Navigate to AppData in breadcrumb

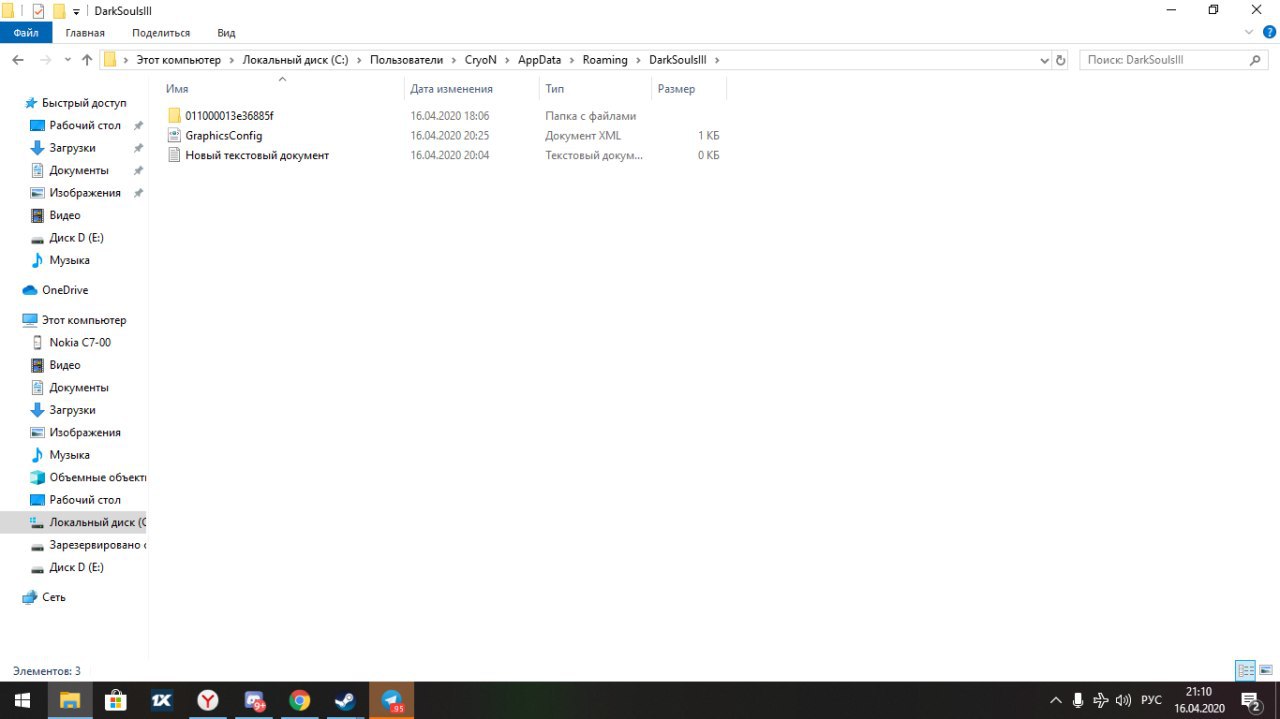[539, 60]
